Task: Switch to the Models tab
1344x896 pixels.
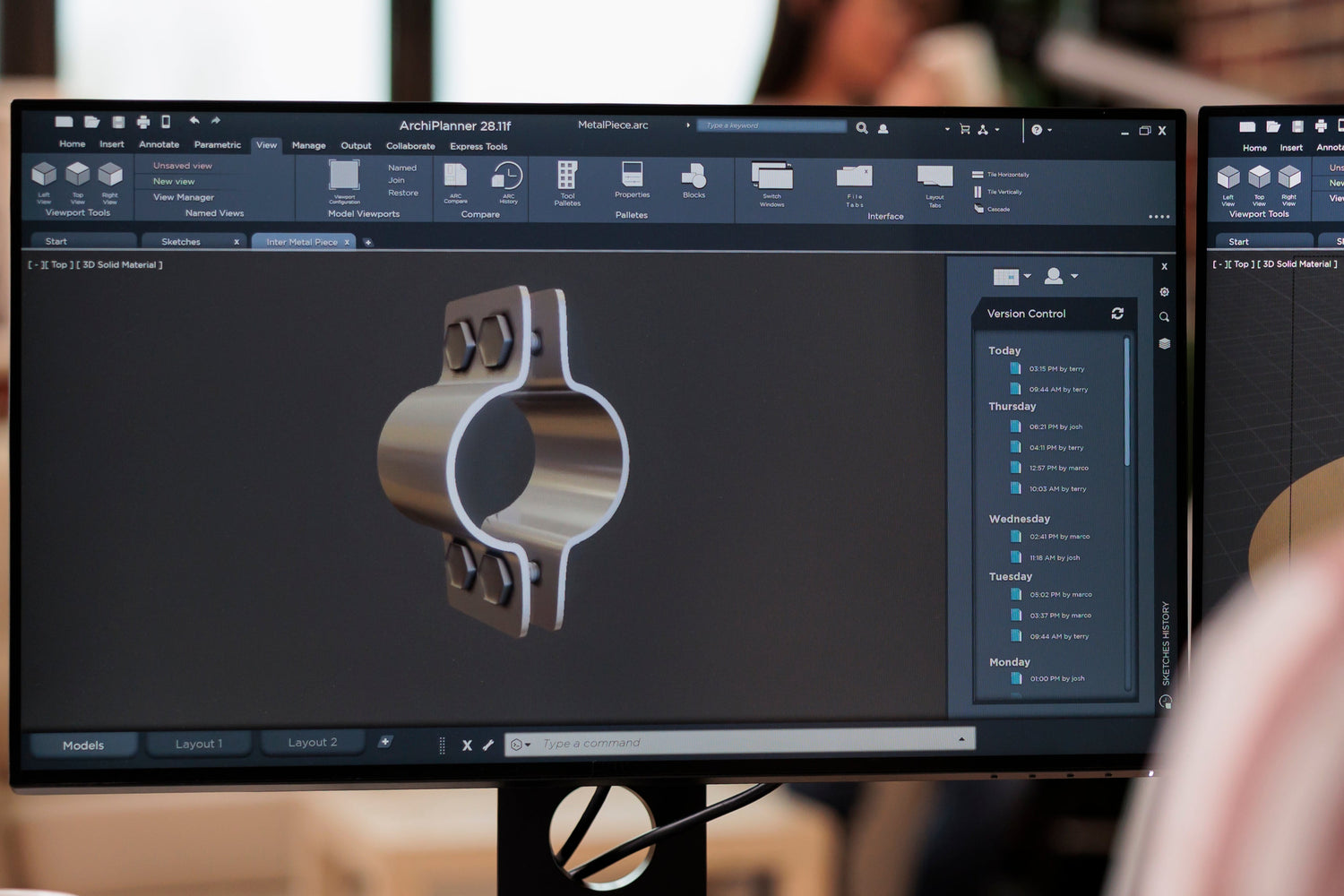Action: 83,745
